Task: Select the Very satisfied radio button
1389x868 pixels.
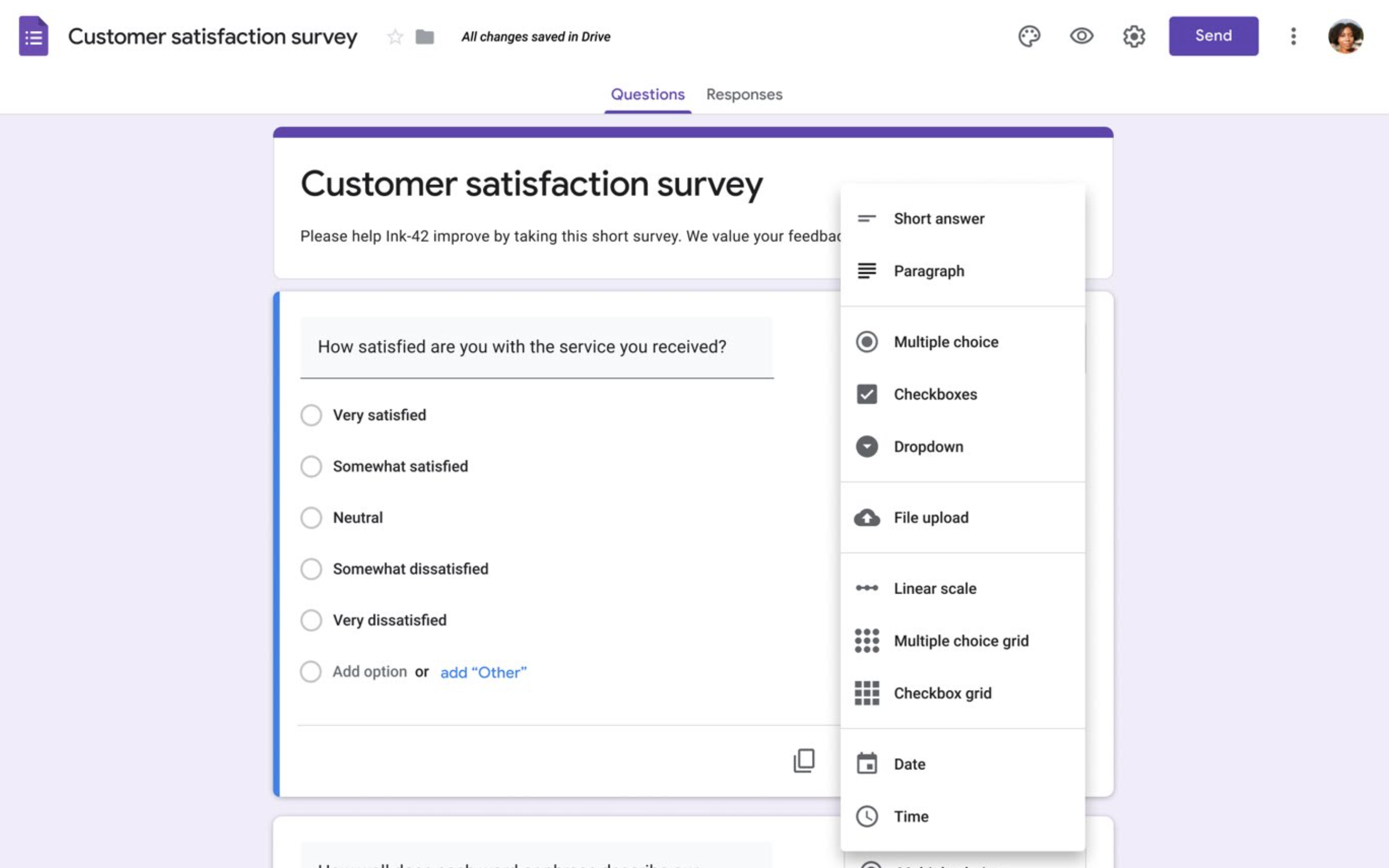Action: pyautogui.click(x=311, y=415)
